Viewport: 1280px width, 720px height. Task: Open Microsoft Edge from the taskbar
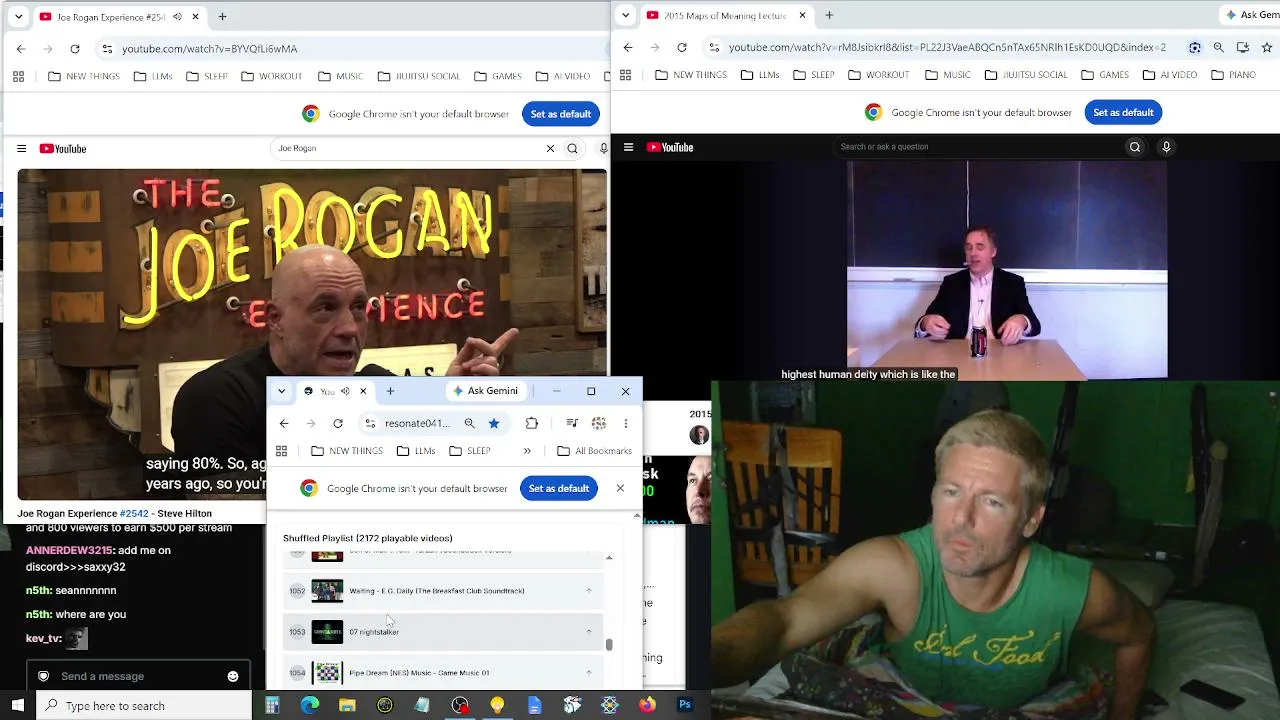pos(310,705)
